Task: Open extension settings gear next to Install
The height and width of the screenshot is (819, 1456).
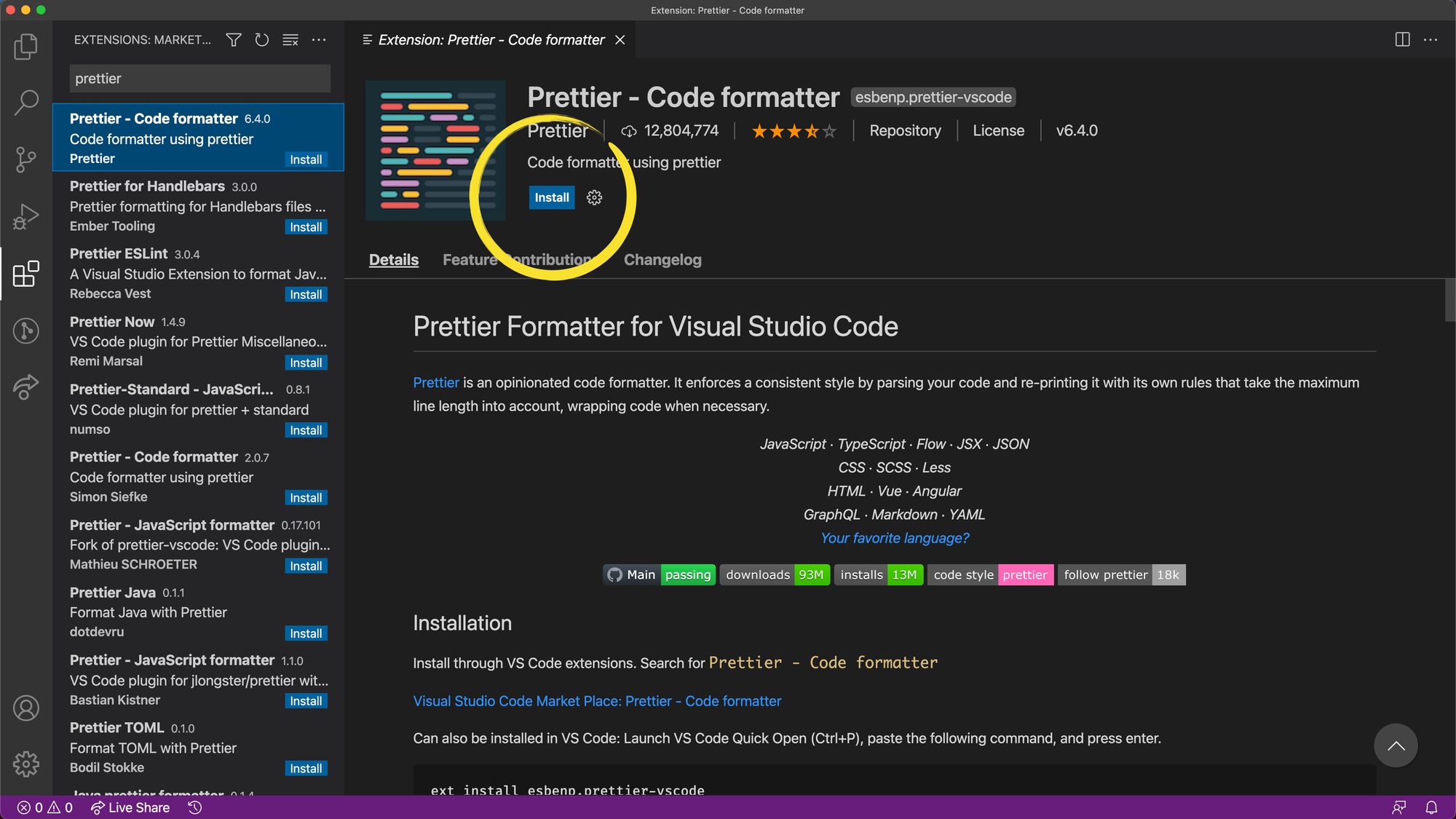Action: point(594,197)
